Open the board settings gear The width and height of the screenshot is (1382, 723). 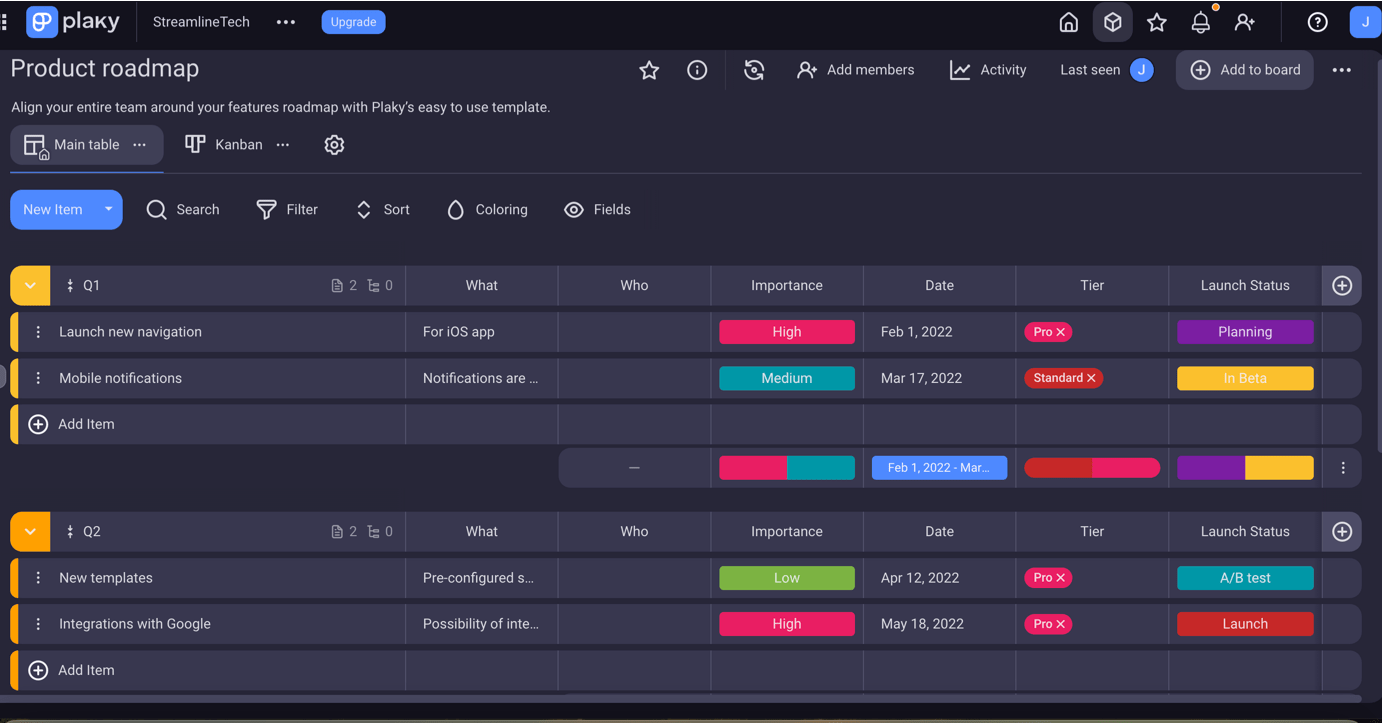click(x=334, y=144)
